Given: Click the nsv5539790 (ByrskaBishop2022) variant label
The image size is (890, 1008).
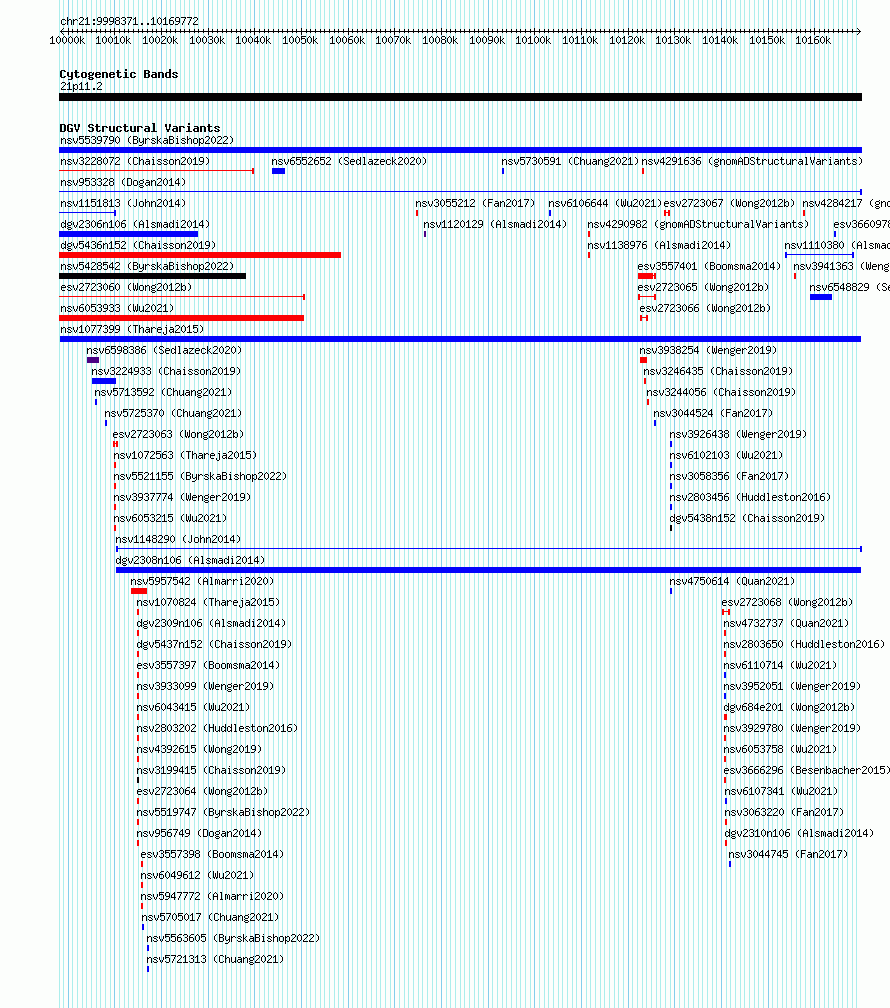Looking at the screenshot, I should (x=147, y=140).
